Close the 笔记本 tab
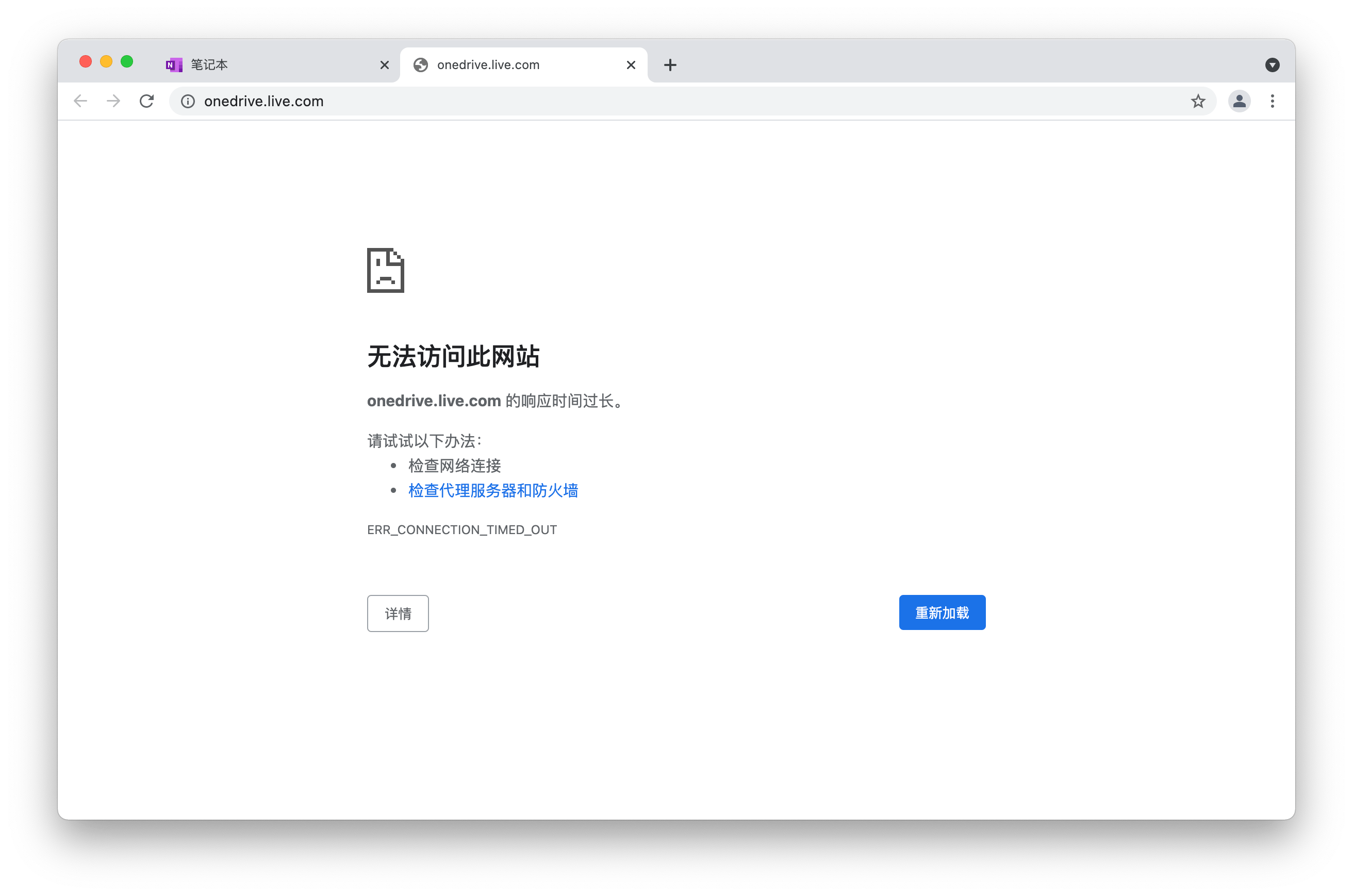This screenshot has width=1353, height=896. [x=384, y=64]
